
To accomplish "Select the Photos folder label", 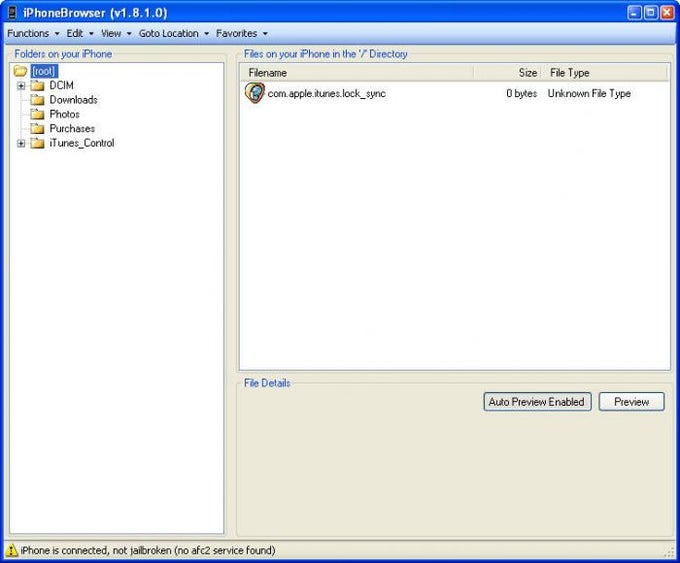I will tap(65, 114).
